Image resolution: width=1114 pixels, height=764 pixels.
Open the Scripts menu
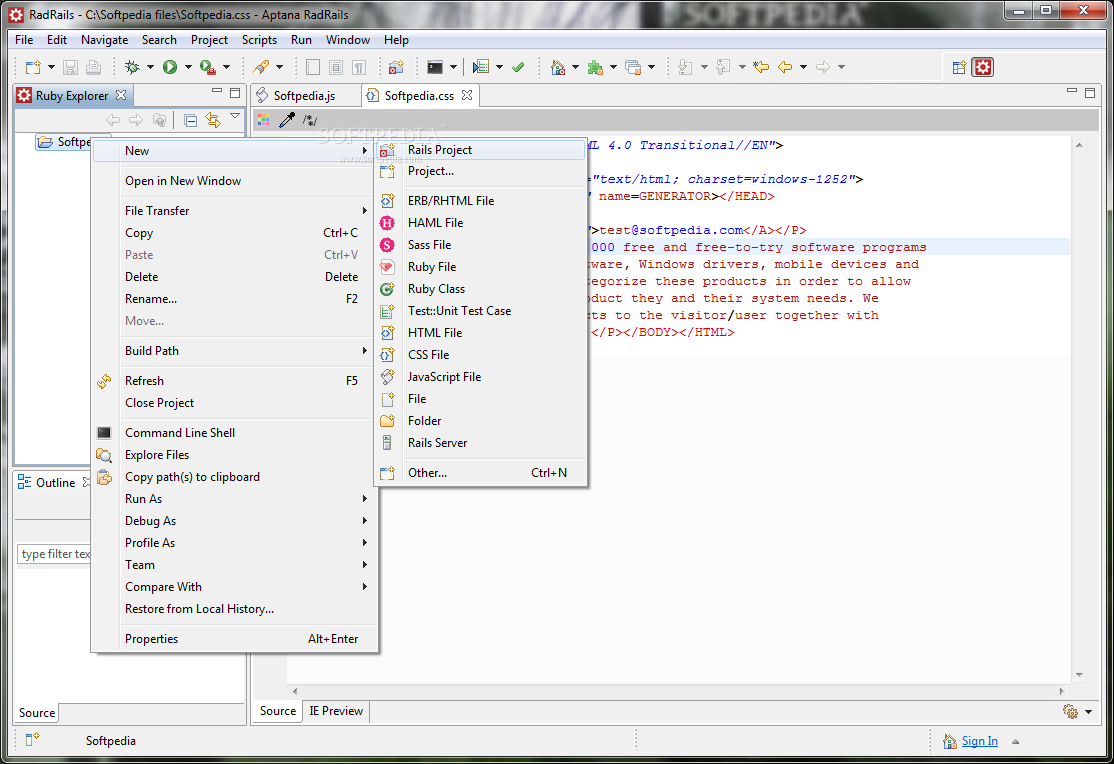pos(259,40)
